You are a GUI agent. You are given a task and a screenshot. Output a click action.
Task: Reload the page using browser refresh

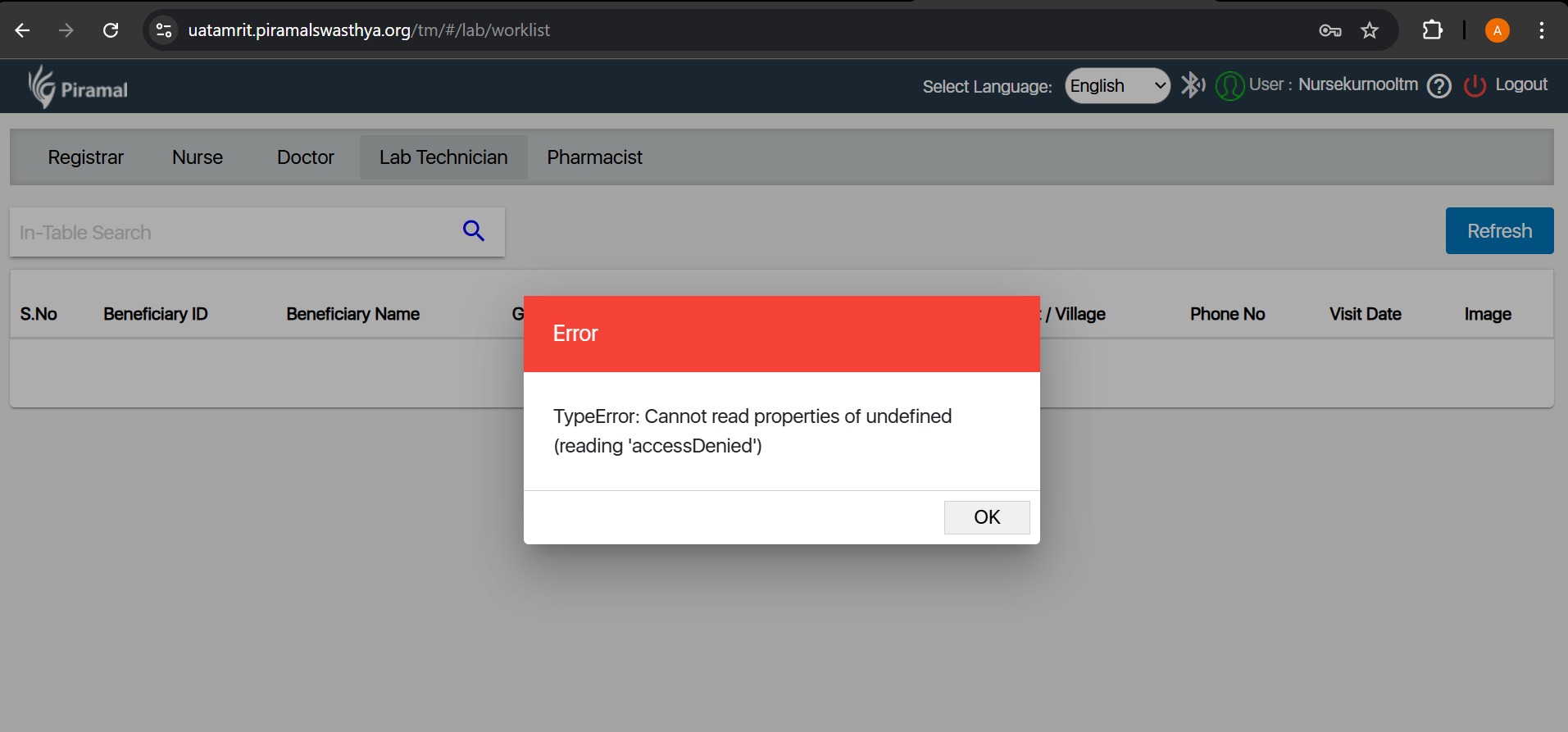pyautogui.click(x=111, y=30)
